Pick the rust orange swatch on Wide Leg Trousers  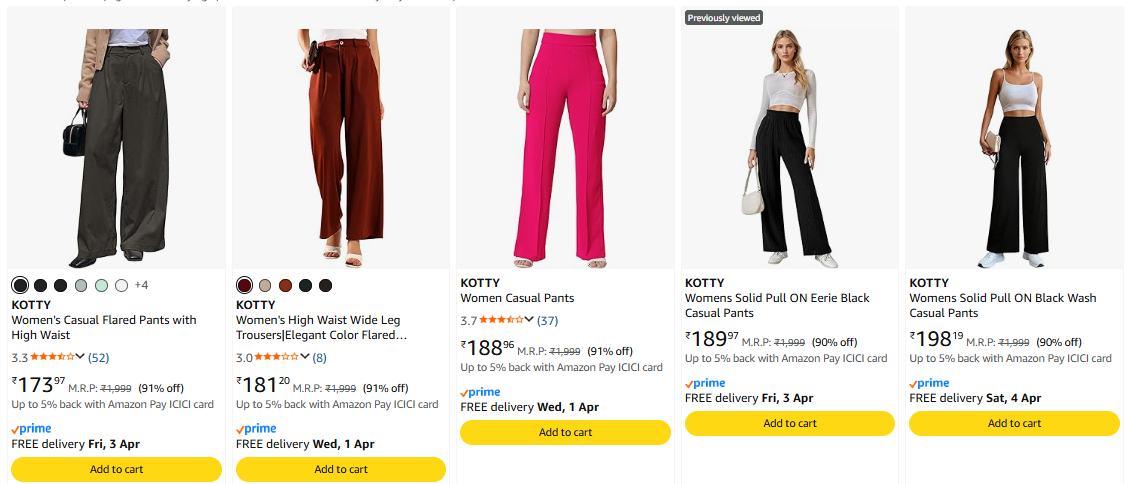(x=285, y=285)
